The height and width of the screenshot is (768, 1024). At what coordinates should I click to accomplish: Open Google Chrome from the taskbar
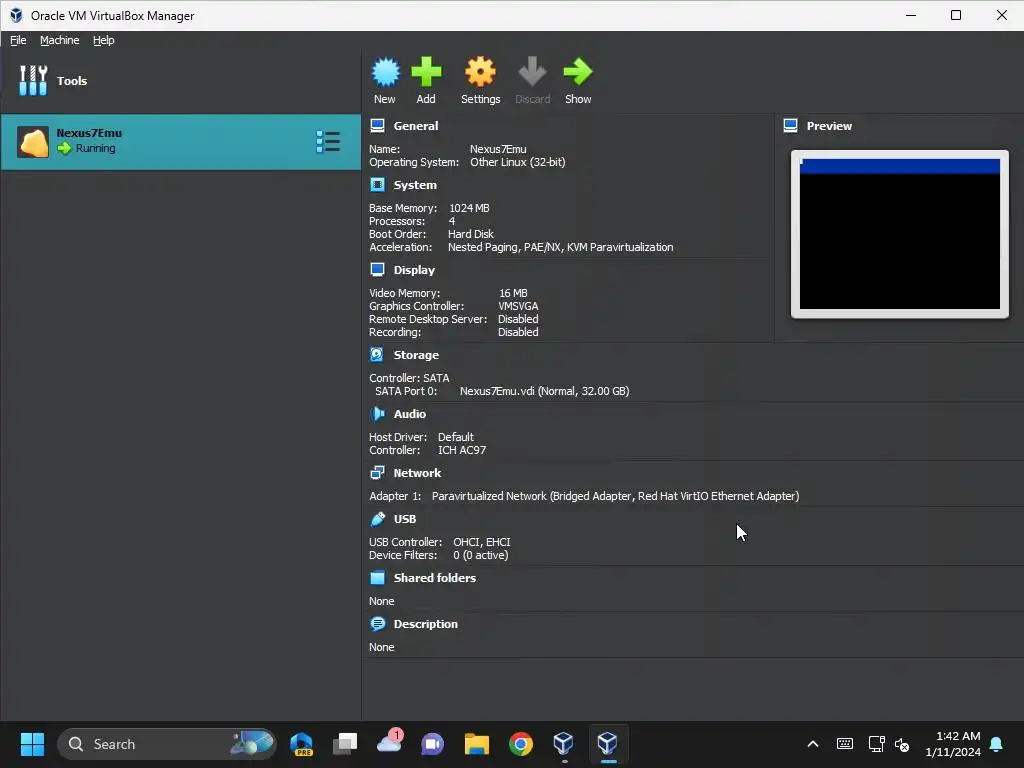click(x=520, y=744)
